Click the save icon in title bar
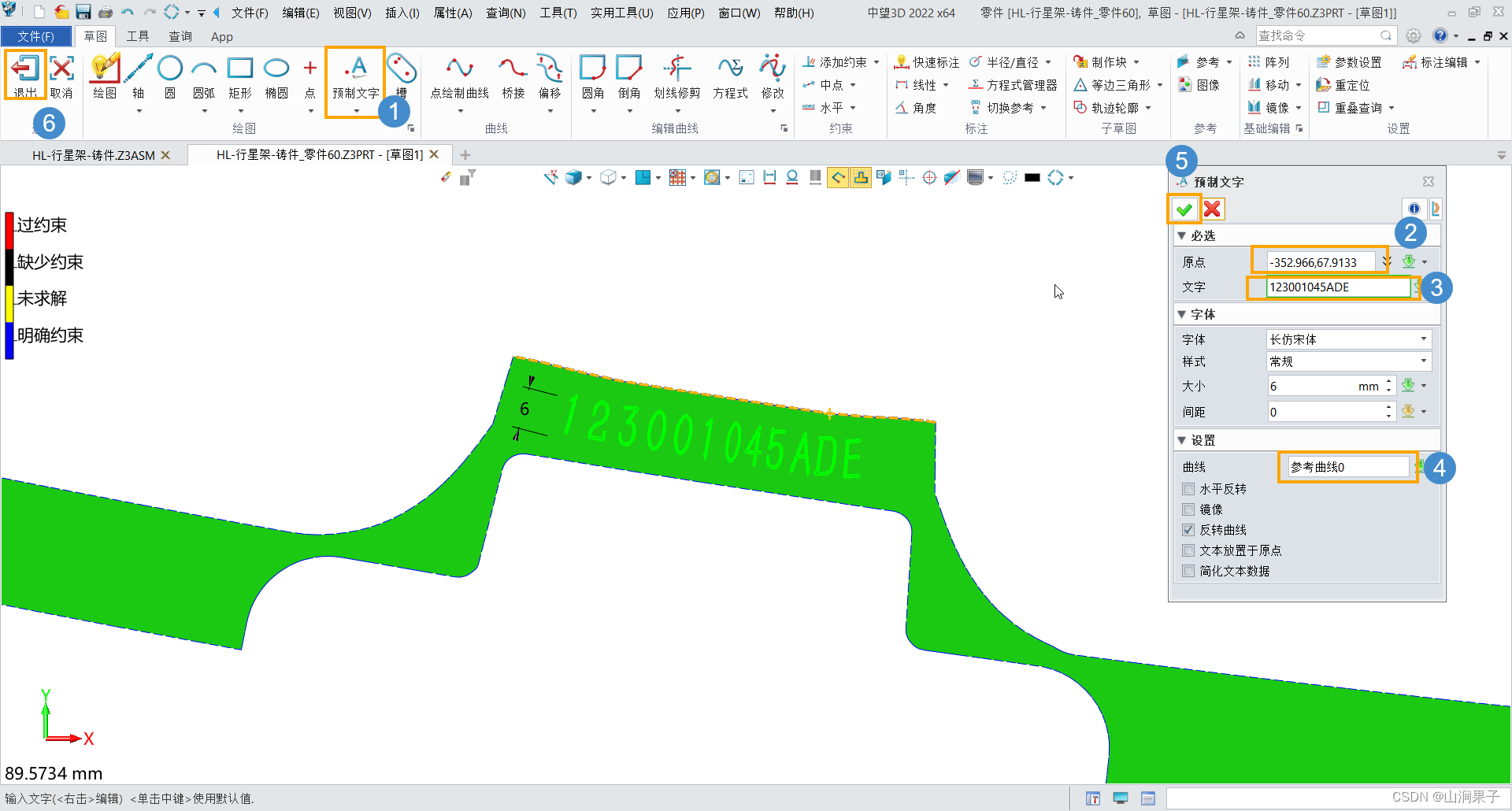The width and height of the screenshot is (1512, 811). coord(83,12)
